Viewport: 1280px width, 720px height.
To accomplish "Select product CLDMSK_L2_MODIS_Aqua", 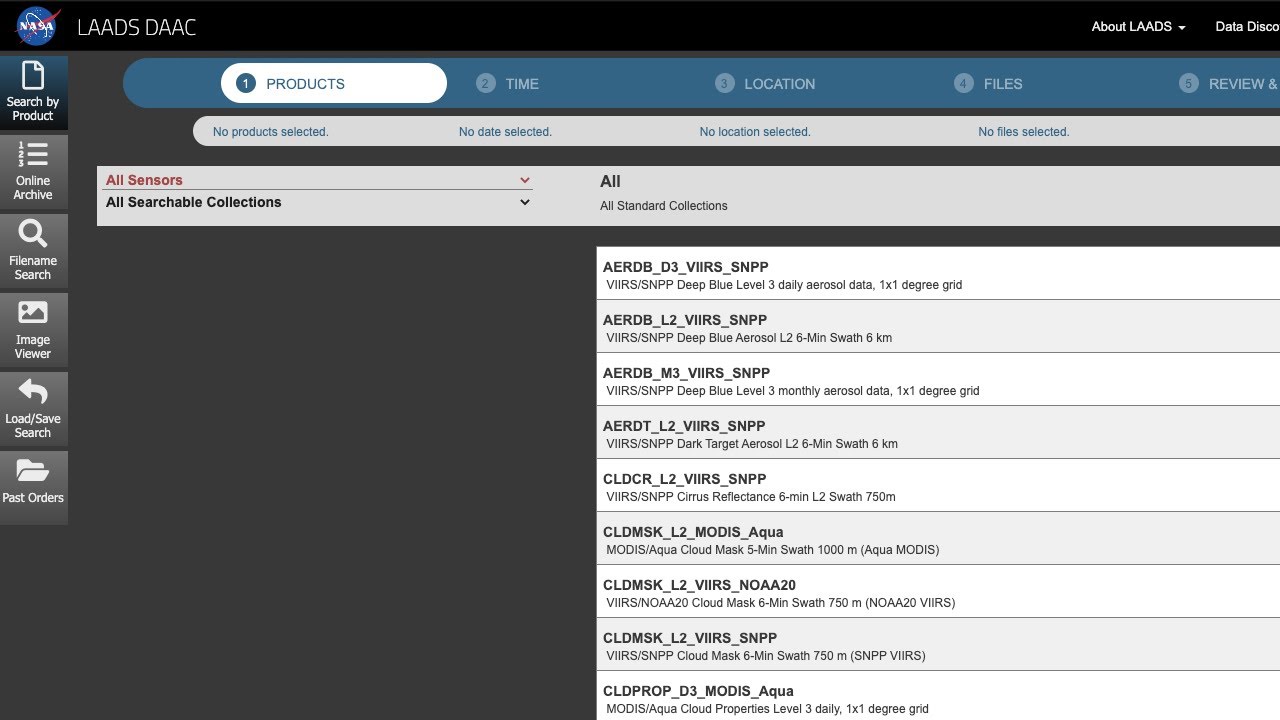I will [x=938, y=538].
